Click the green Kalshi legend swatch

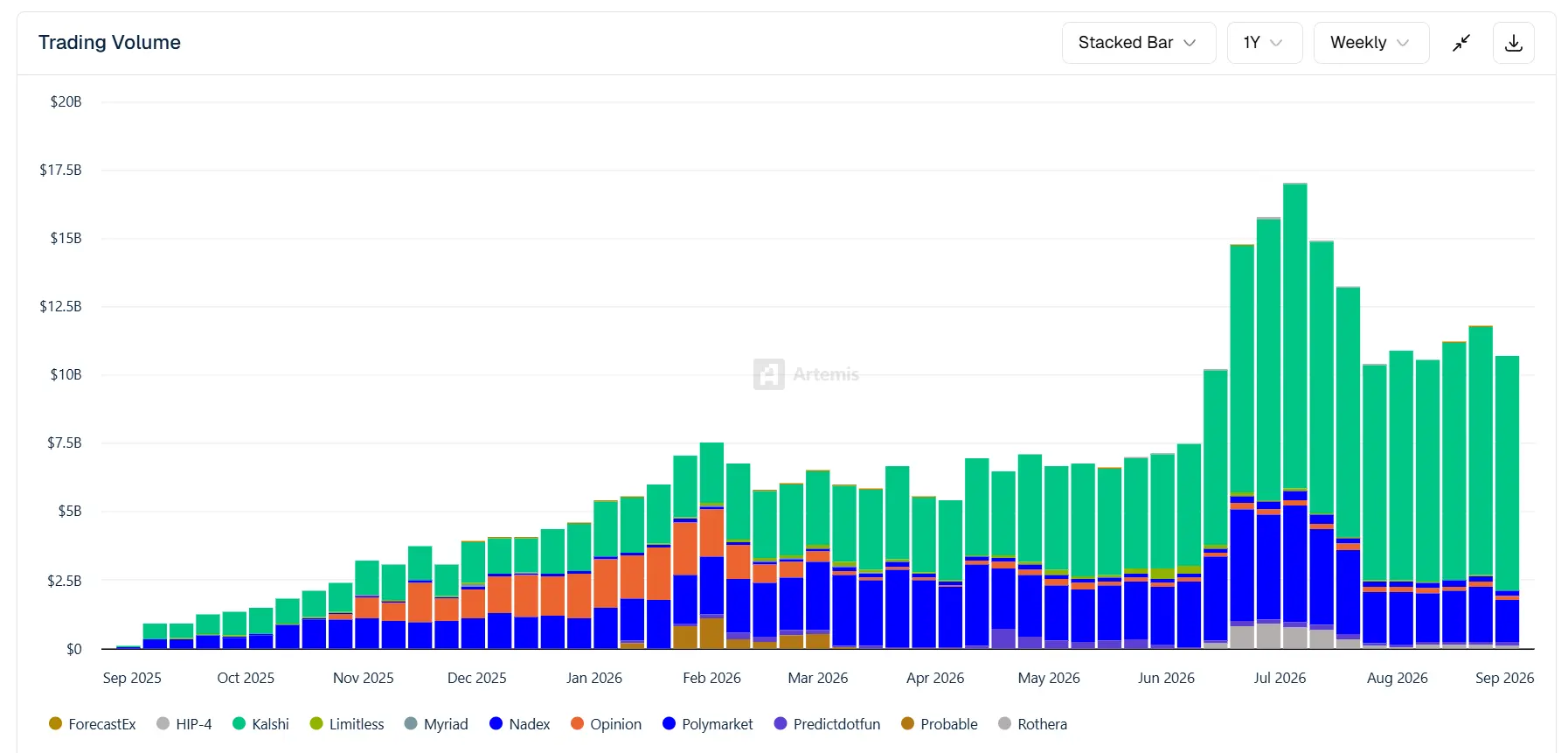click(239, 723)
